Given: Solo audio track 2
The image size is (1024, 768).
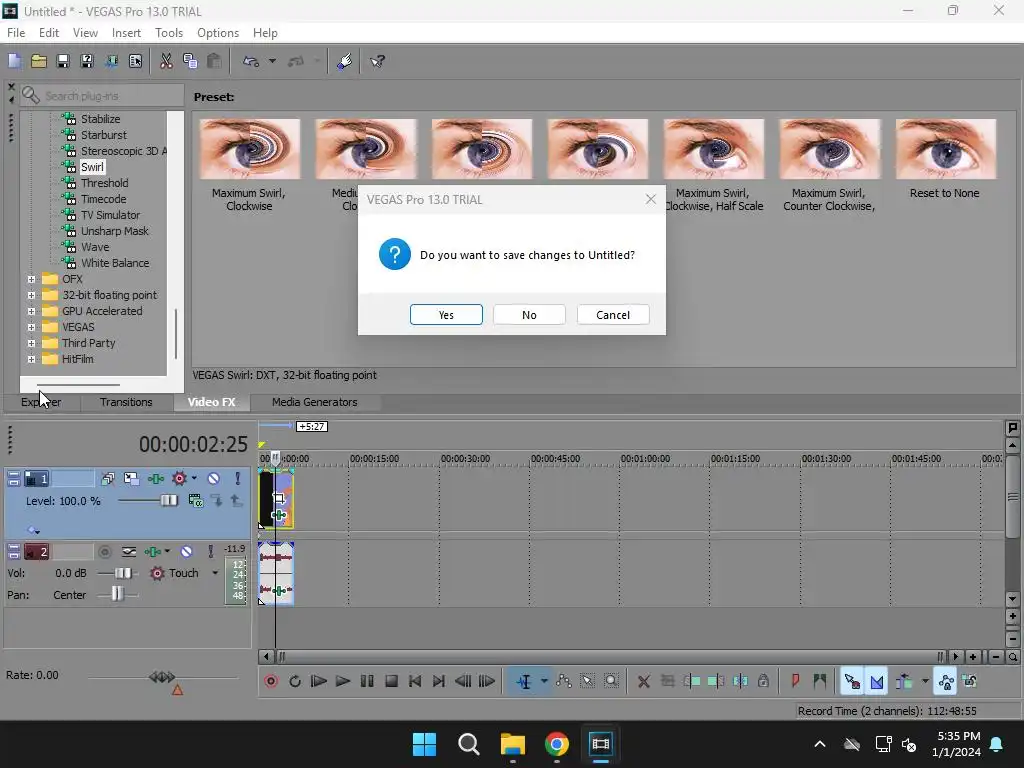Looking at the screenshot, I should (x=210, y=552).
